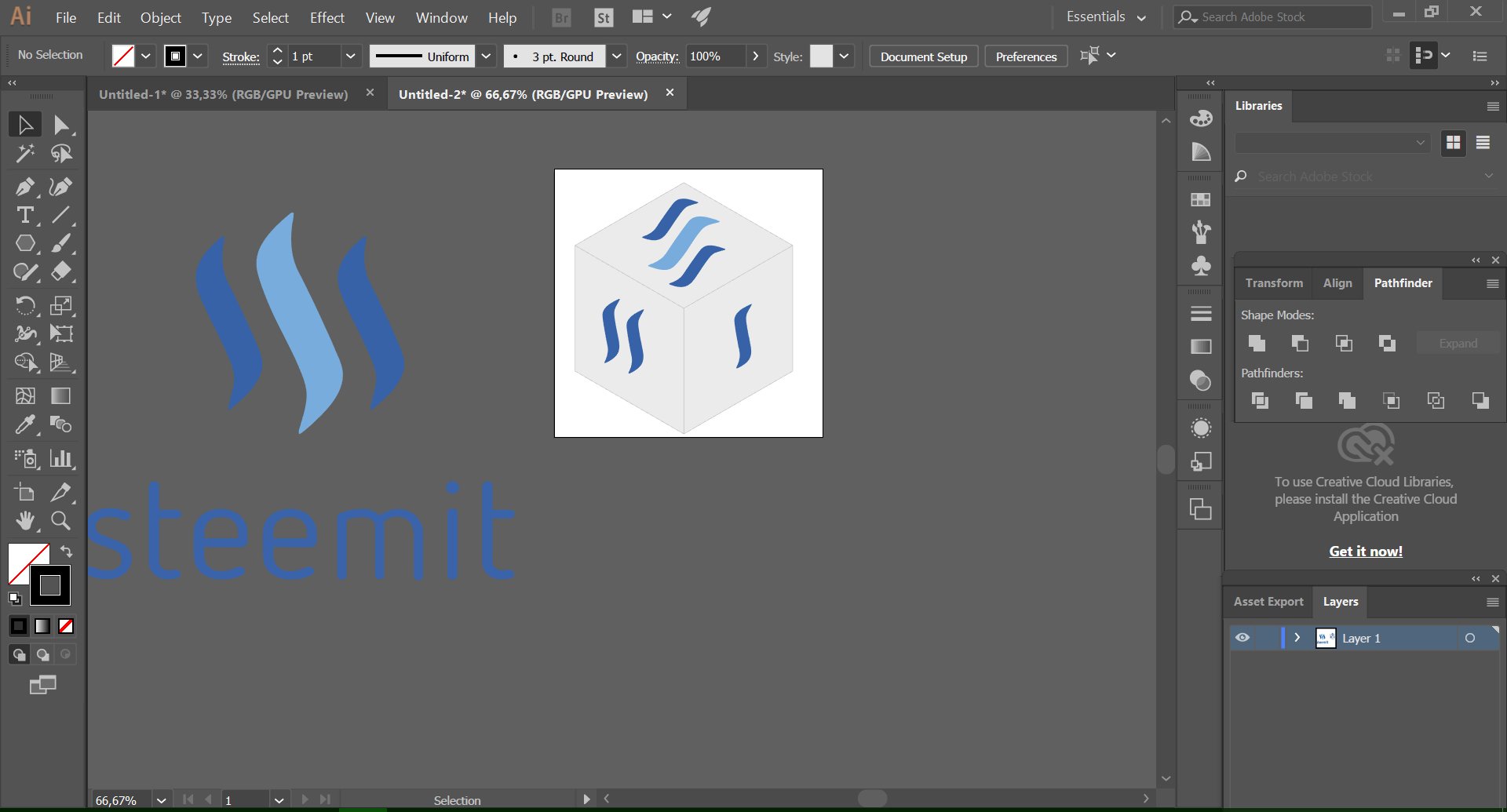Click the Minus Back pathfinder icon
This screenshot has height=812, width=1507.
(x=1480, y=401)
